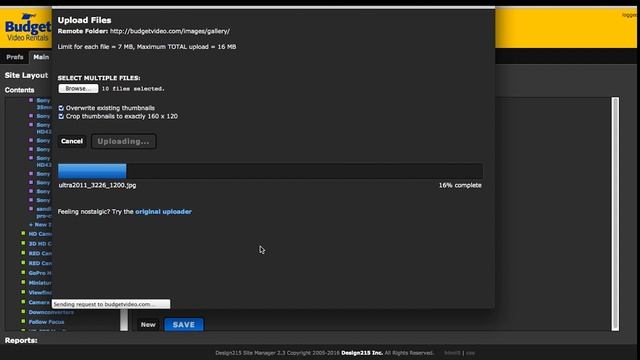The width and height of the screenshot is (640, 360).
Task: Switch to the Main tab
Action: click(41, 57)
